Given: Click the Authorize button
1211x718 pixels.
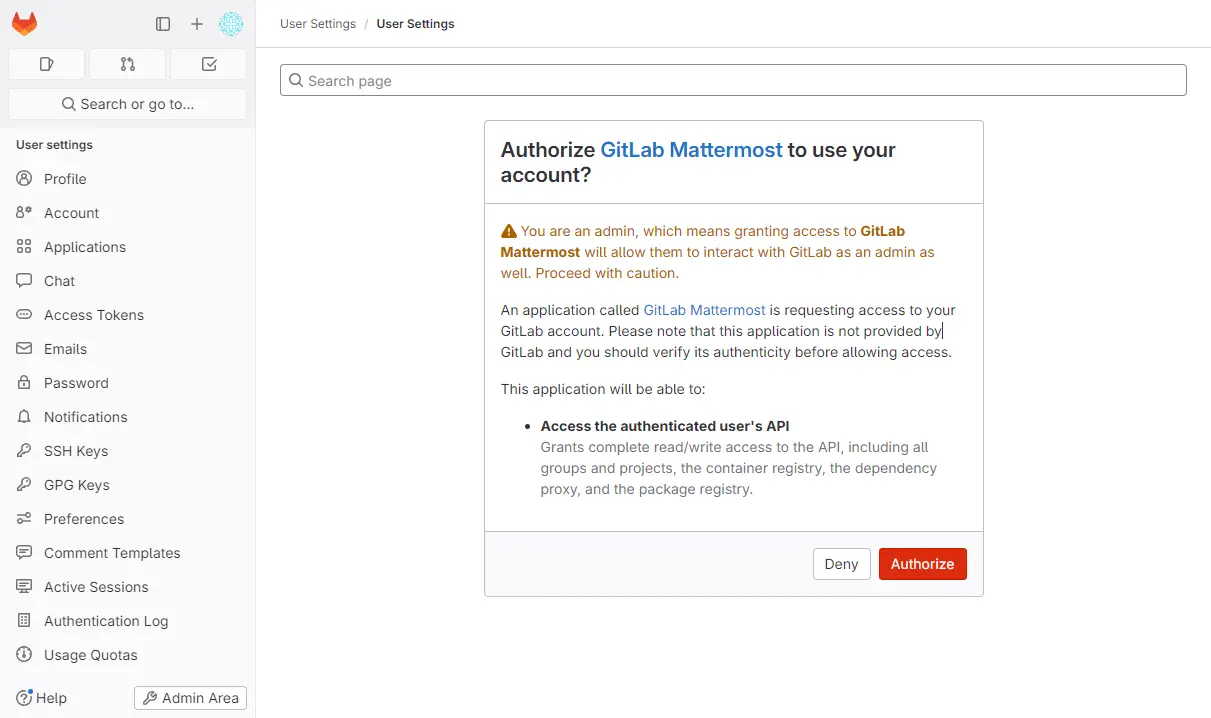Looking at the screenshot, I should click(922, 564).
